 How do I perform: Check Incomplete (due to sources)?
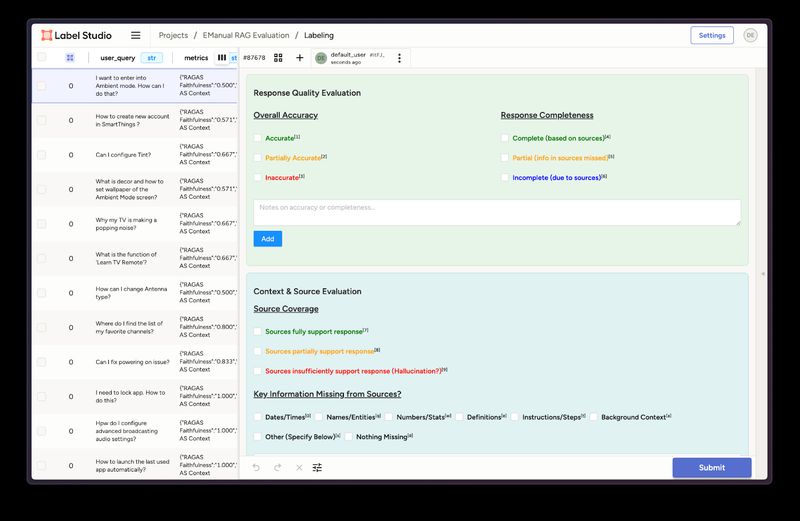505,178
